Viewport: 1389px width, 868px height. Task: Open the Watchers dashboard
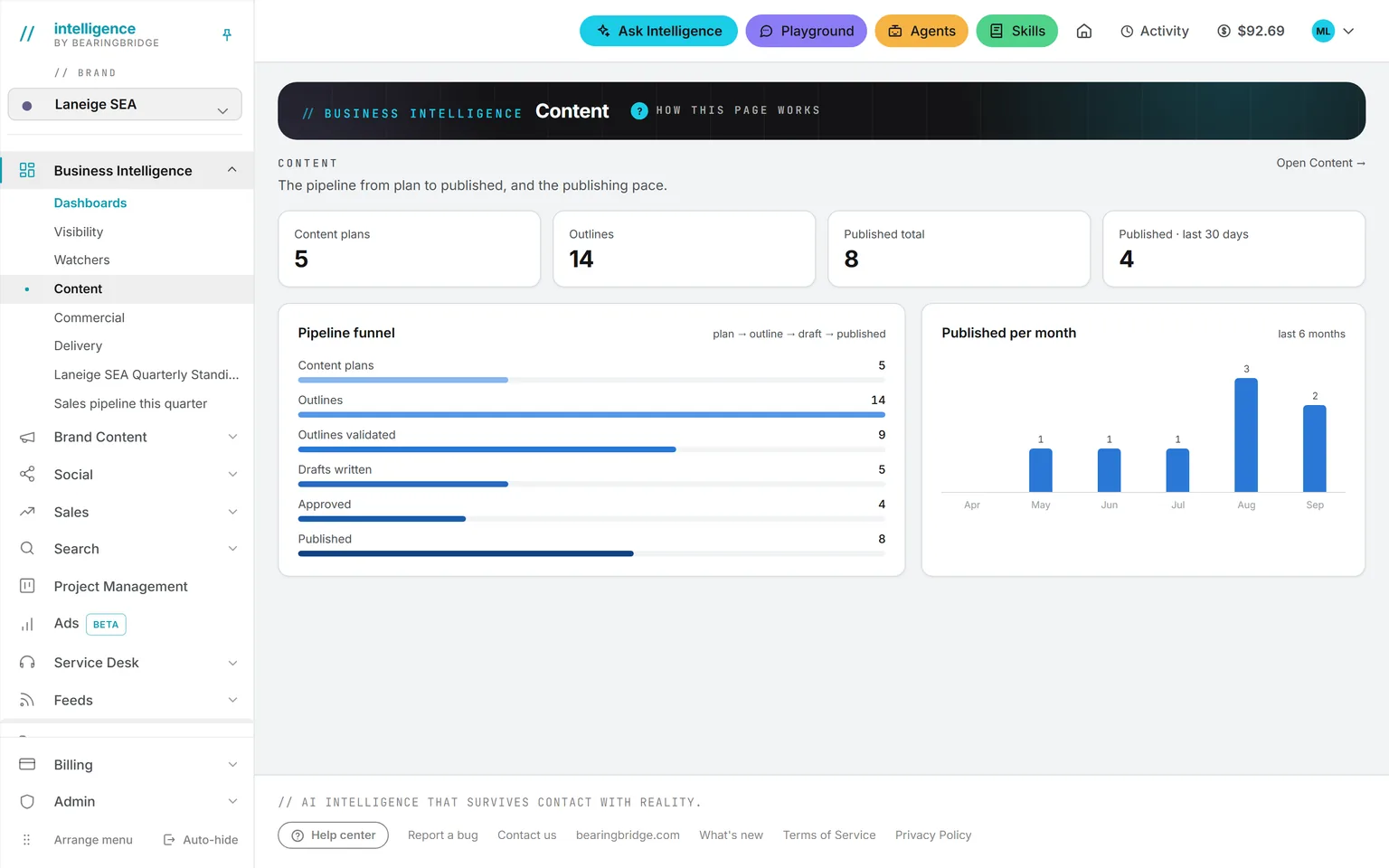pyautogui.click(x=81, y=259)
